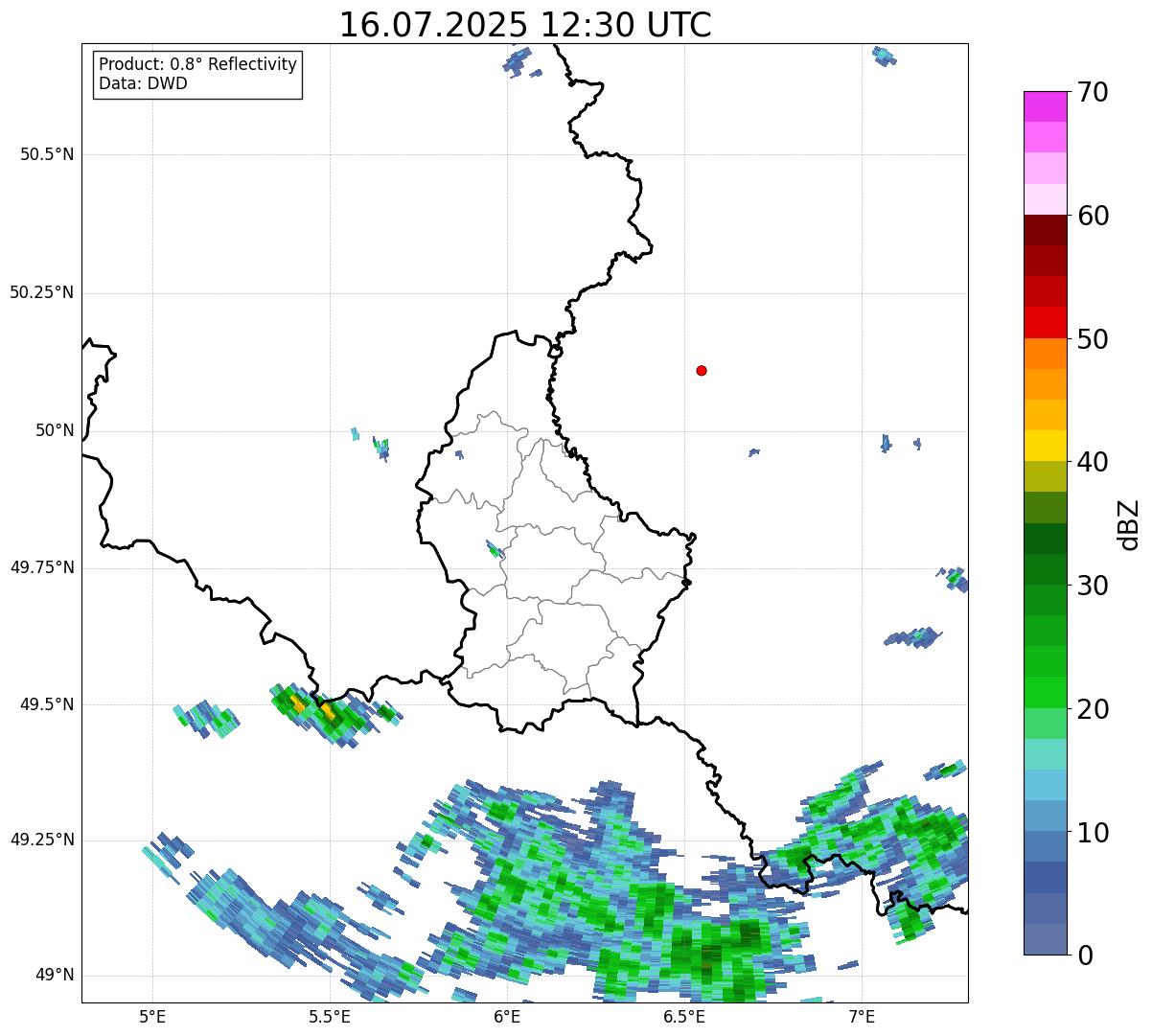Click the colorbar tick label 0

click(x=1085, y=955)
